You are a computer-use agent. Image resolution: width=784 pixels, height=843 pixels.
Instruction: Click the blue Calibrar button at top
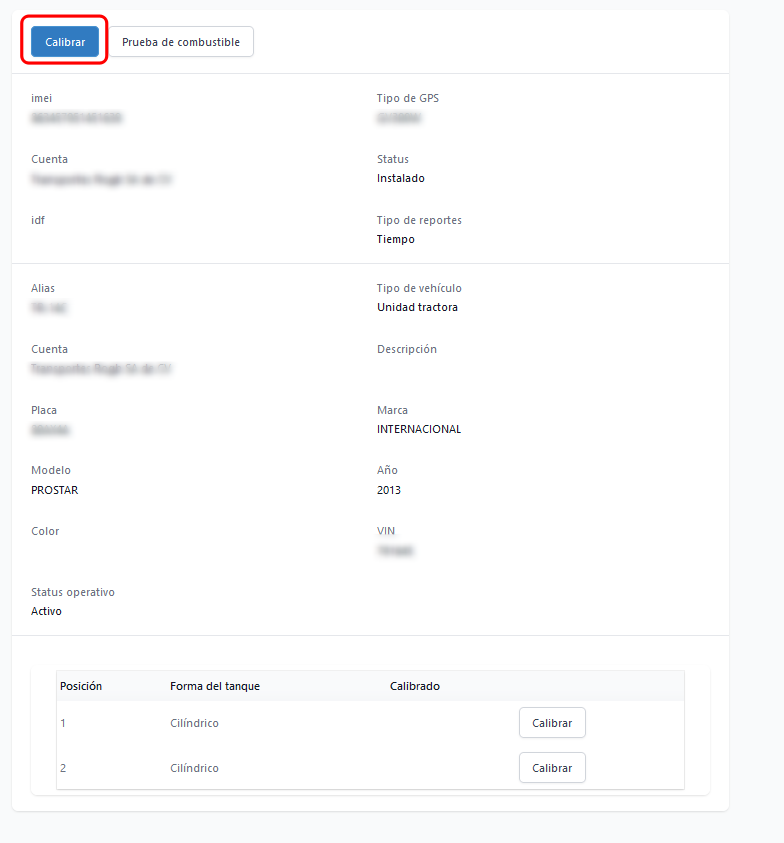click(65, 42)
